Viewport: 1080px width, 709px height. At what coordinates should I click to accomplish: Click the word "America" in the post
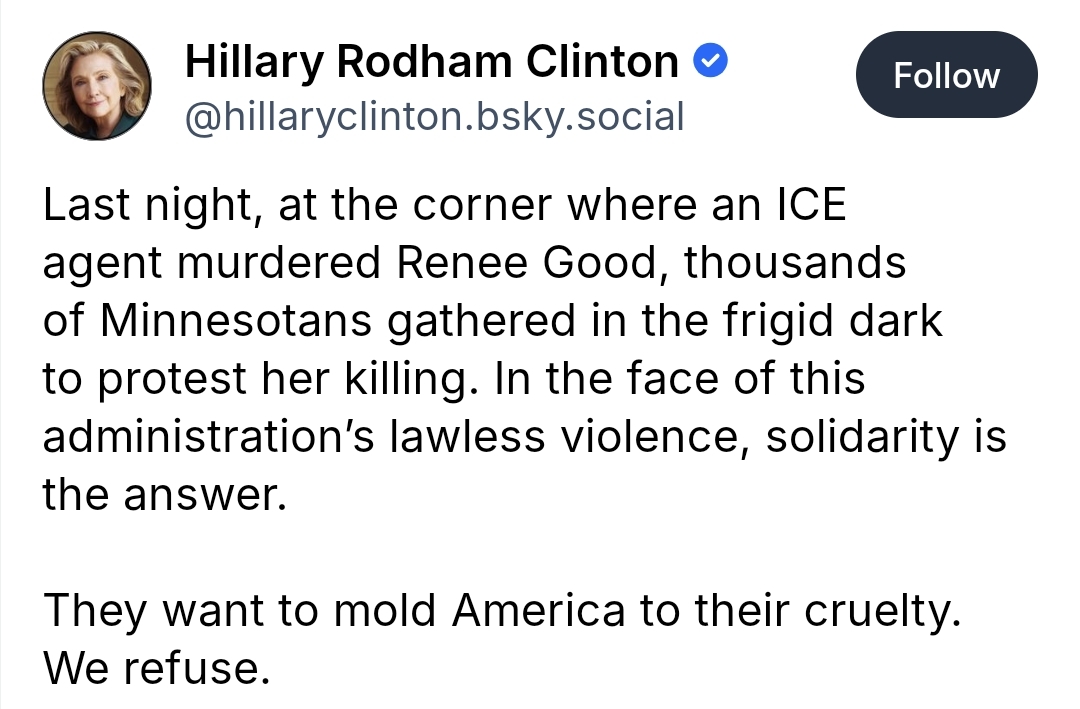click(539, 611)
